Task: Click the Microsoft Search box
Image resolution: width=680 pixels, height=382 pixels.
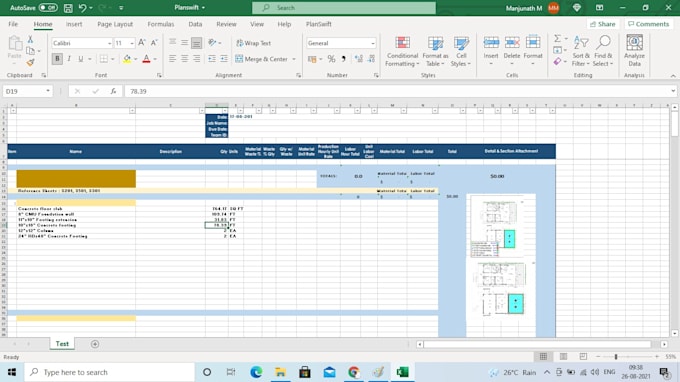Action: [x=344, y=8]
